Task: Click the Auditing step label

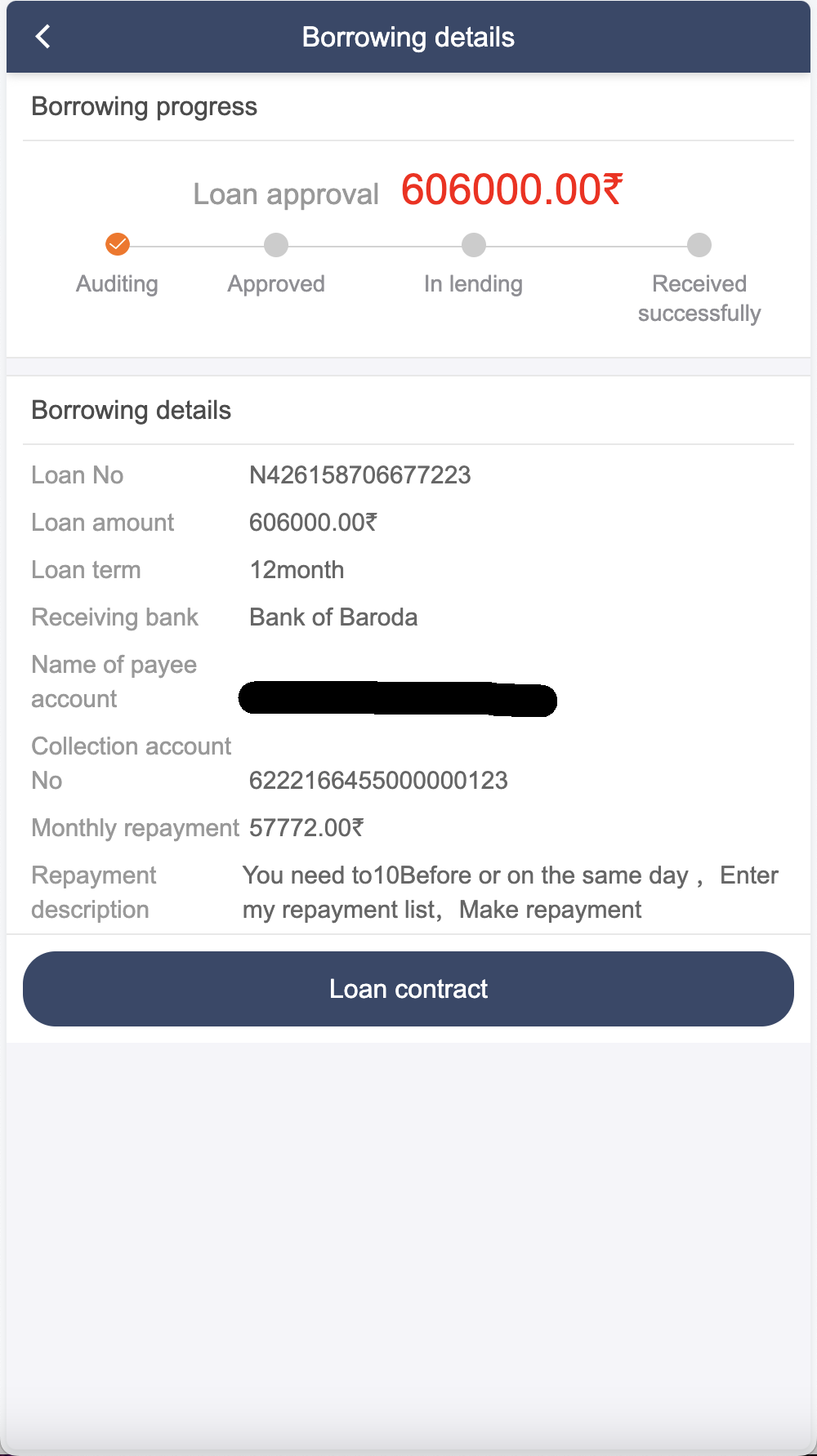Action: click(117, 284)
